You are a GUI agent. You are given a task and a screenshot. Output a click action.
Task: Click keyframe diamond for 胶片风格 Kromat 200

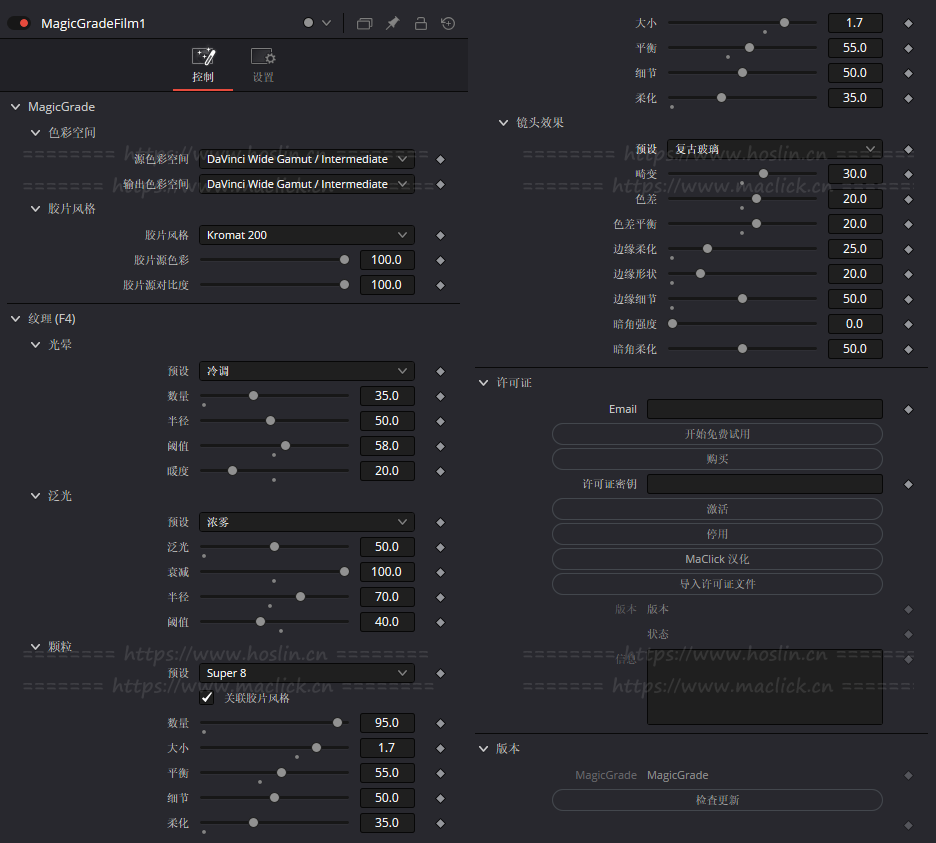pos(441,236)
